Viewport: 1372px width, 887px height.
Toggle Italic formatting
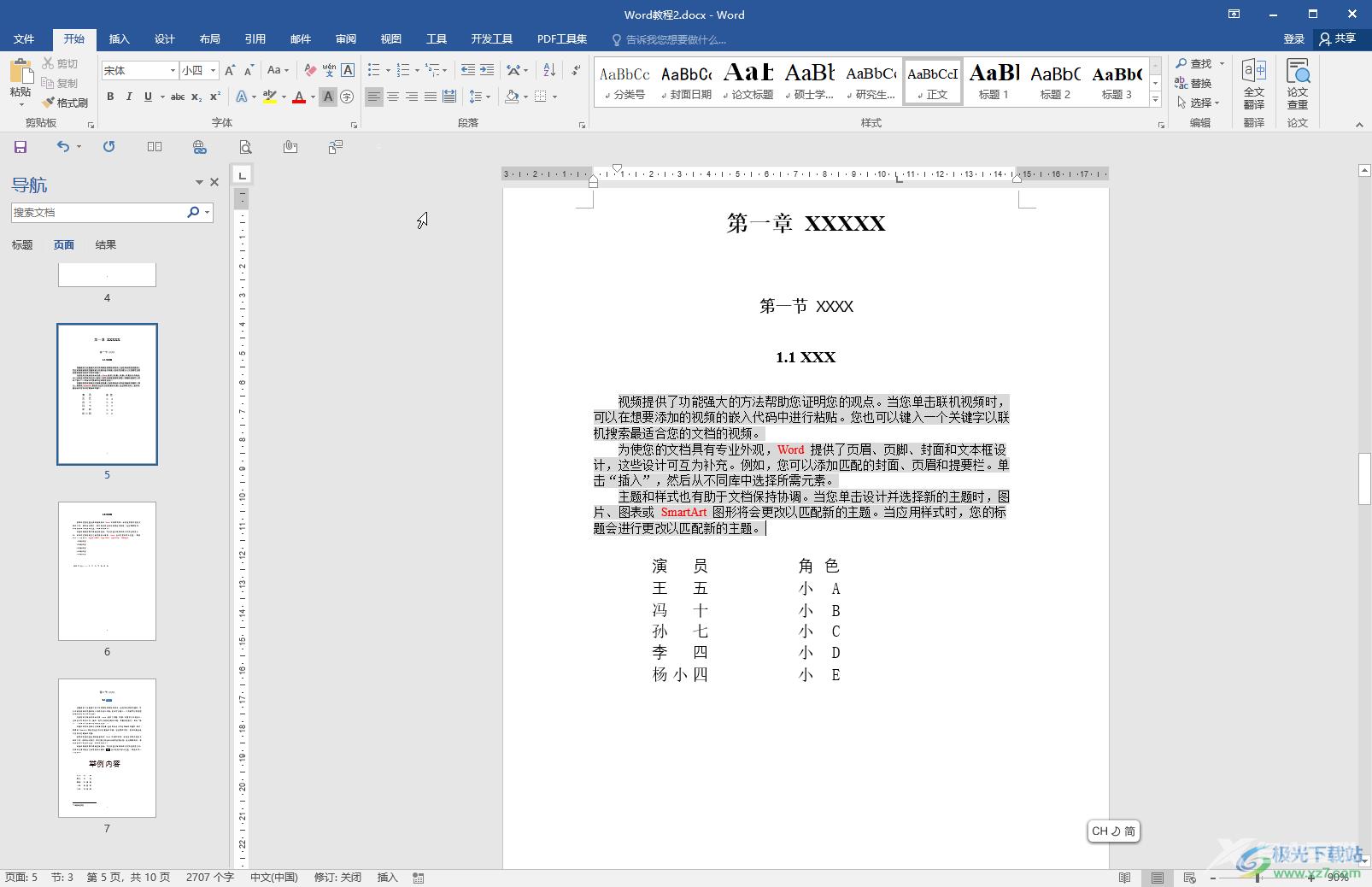point(129,97)
